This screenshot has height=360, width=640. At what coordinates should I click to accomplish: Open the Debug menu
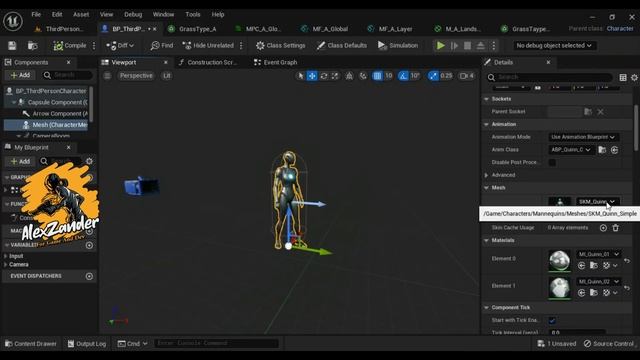click(x=133, y=14)
